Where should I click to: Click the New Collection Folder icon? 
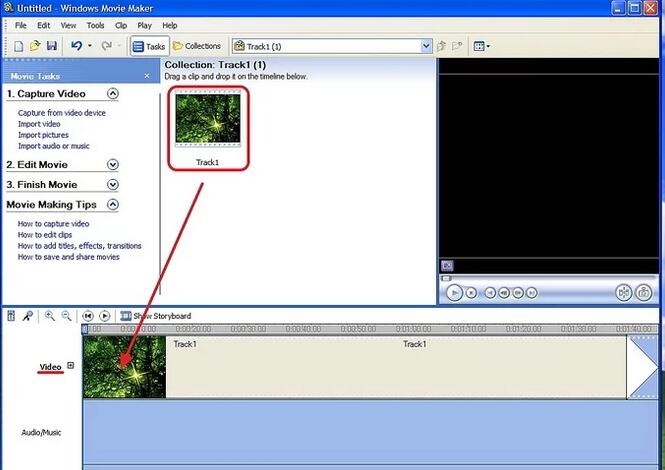click(457, 46)
